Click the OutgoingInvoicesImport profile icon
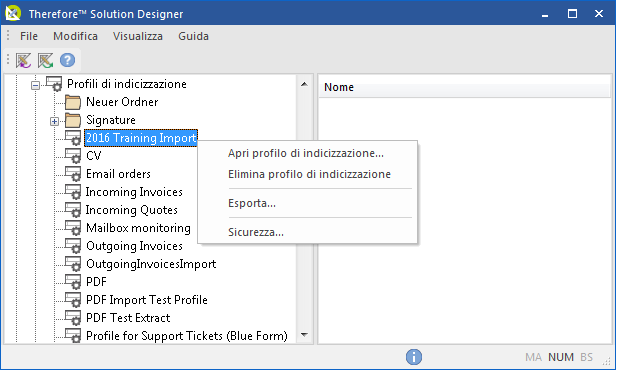The width and height of the screenshot is (617, 371). (73, 264)
